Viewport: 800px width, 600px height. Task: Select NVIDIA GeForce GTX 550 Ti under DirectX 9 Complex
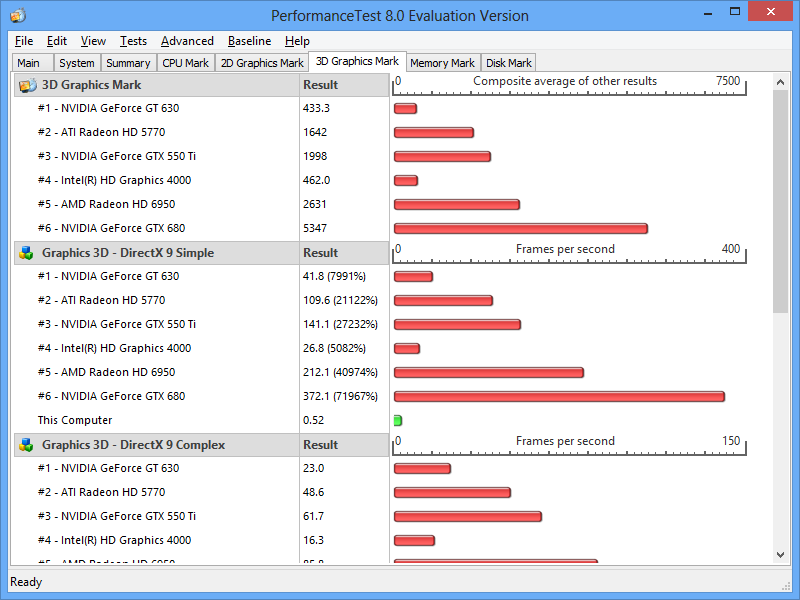[x=117, y=516]
